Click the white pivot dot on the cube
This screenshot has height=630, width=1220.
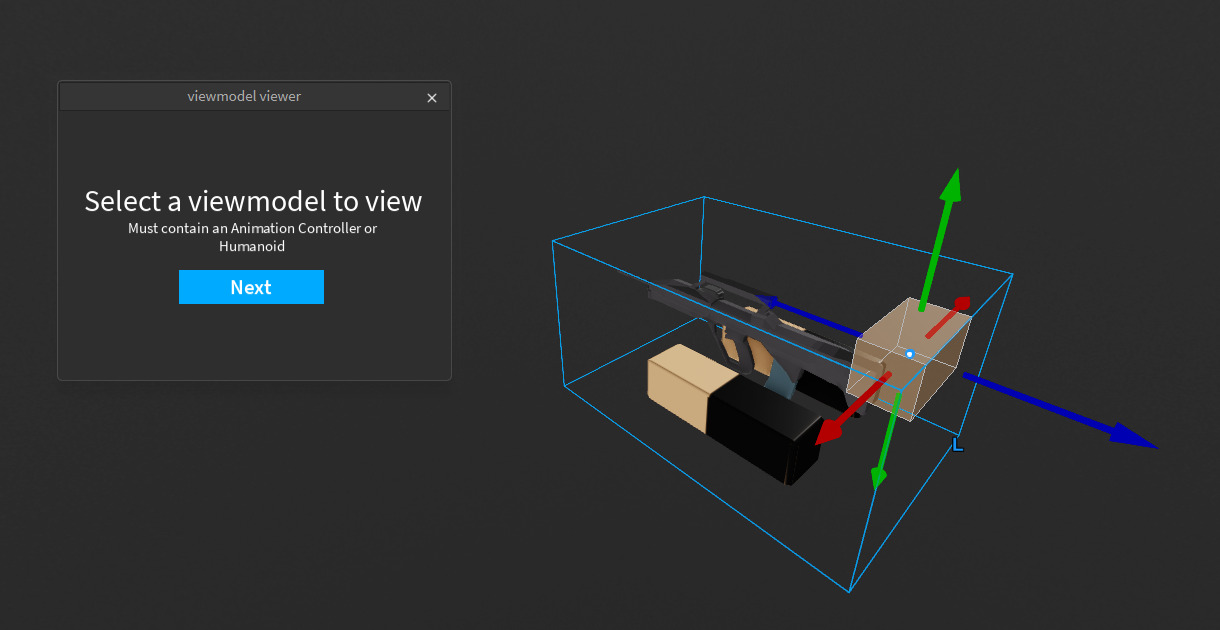pyautogui.click(x=910, y=354)
